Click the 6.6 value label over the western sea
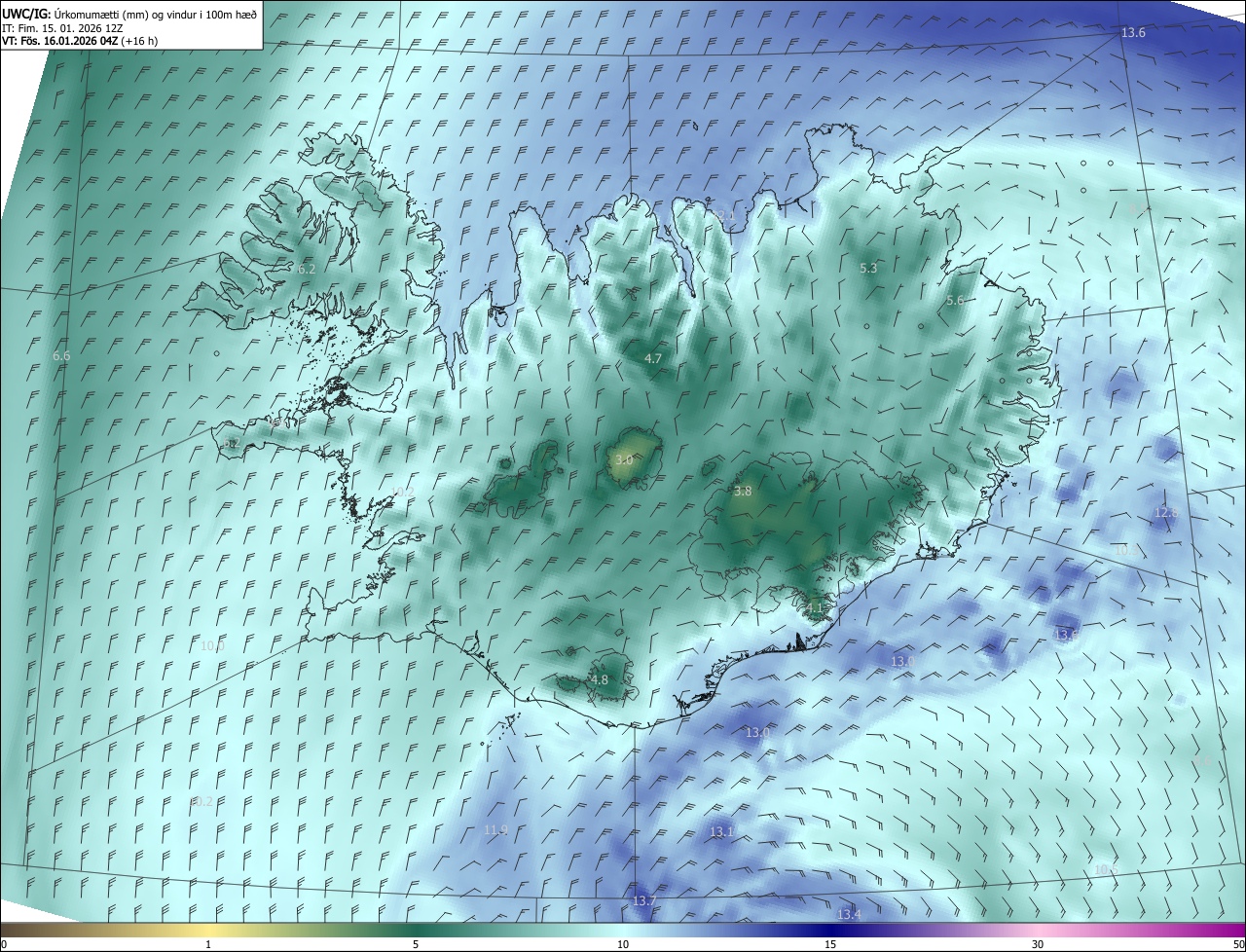 point(61,356)
